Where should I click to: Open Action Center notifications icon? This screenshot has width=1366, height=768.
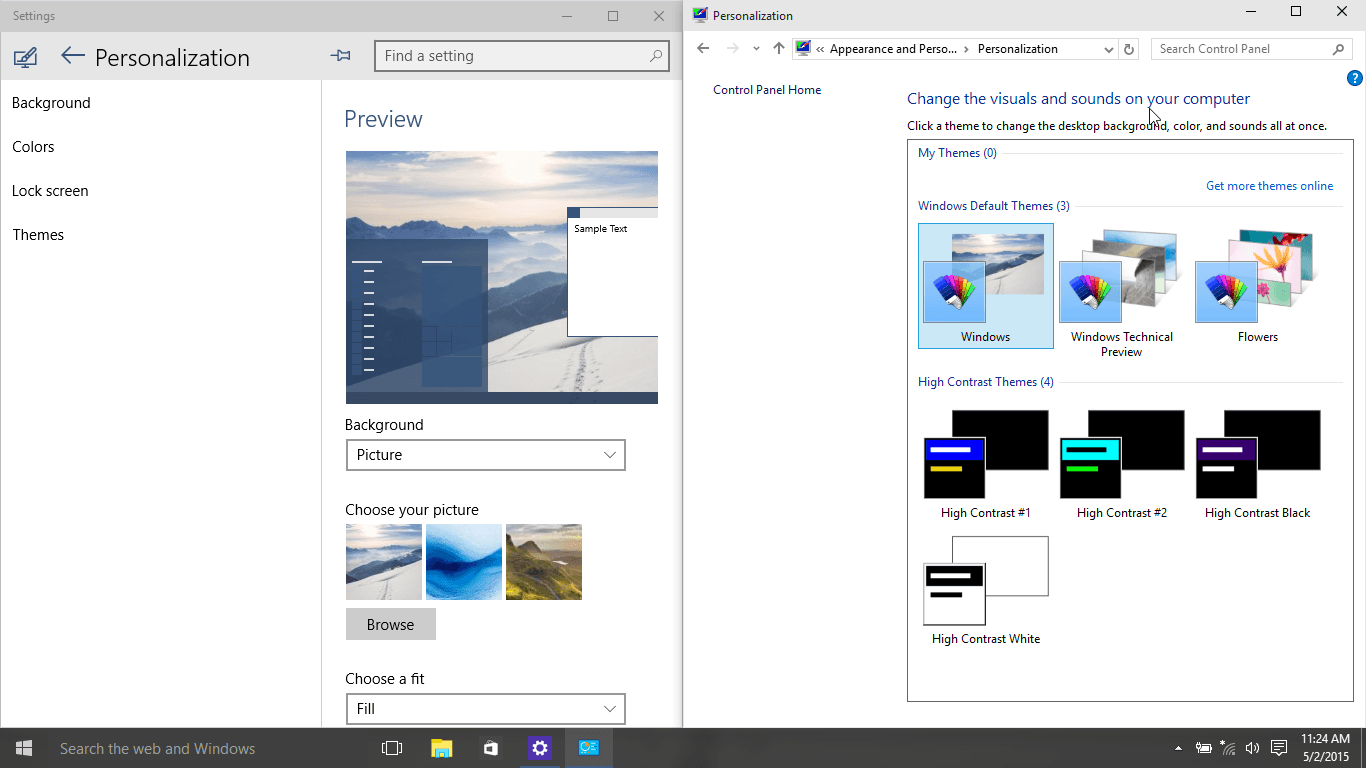click(1279, 748)
